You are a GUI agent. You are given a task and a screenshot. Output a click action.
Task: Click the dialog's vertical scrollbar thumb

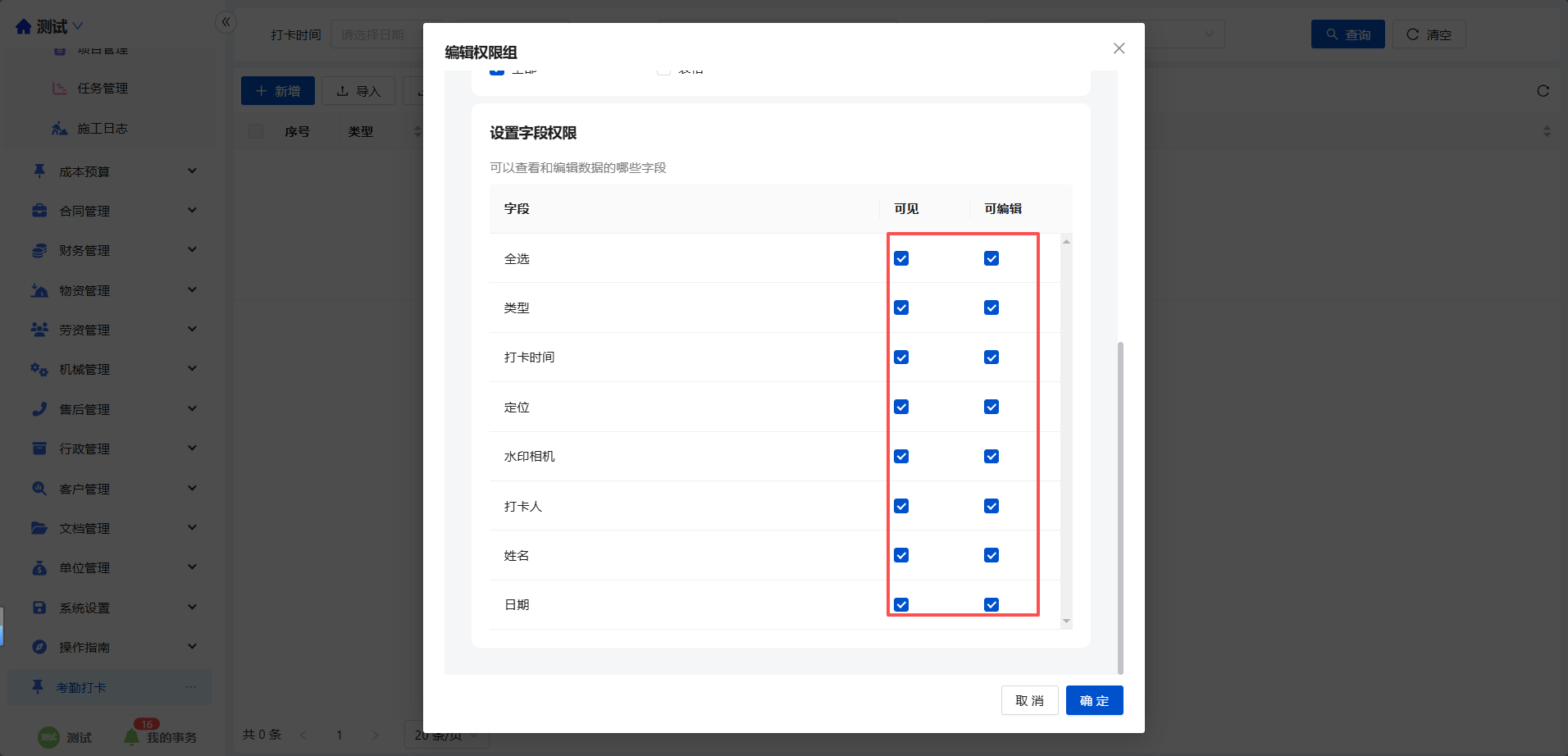pyautogui.click(x=1120, y=508)
